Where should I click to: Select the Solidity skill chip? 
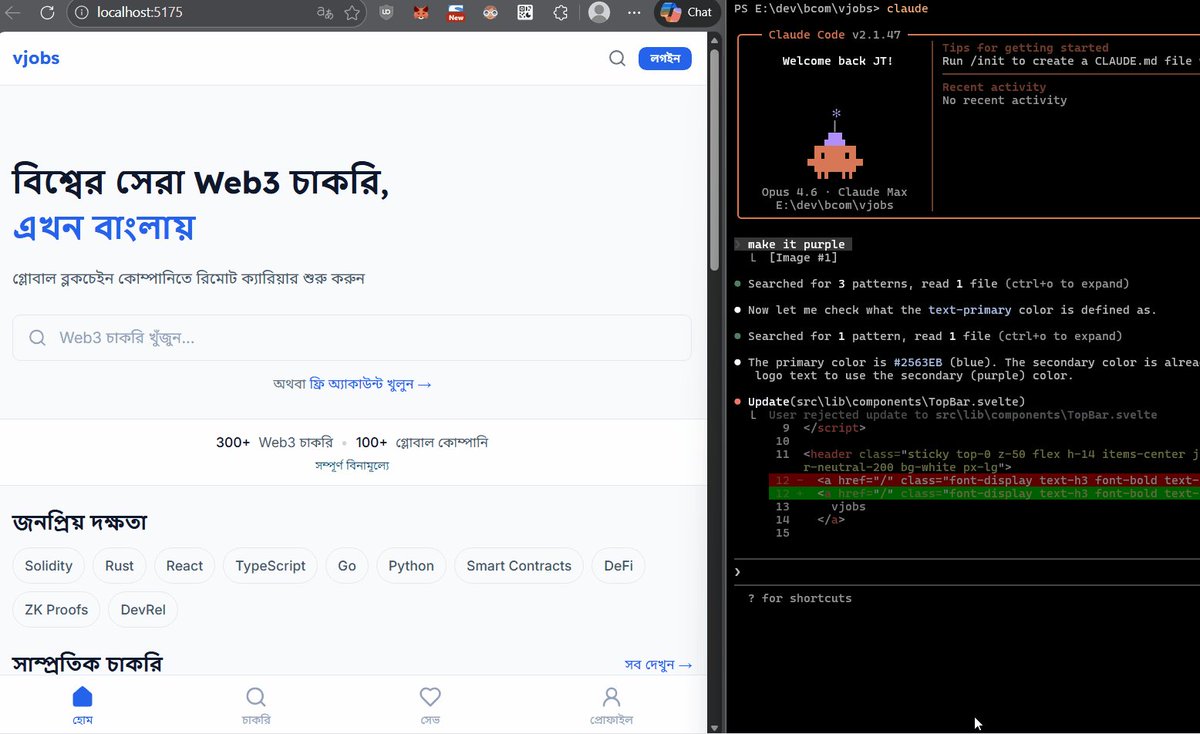49,566
